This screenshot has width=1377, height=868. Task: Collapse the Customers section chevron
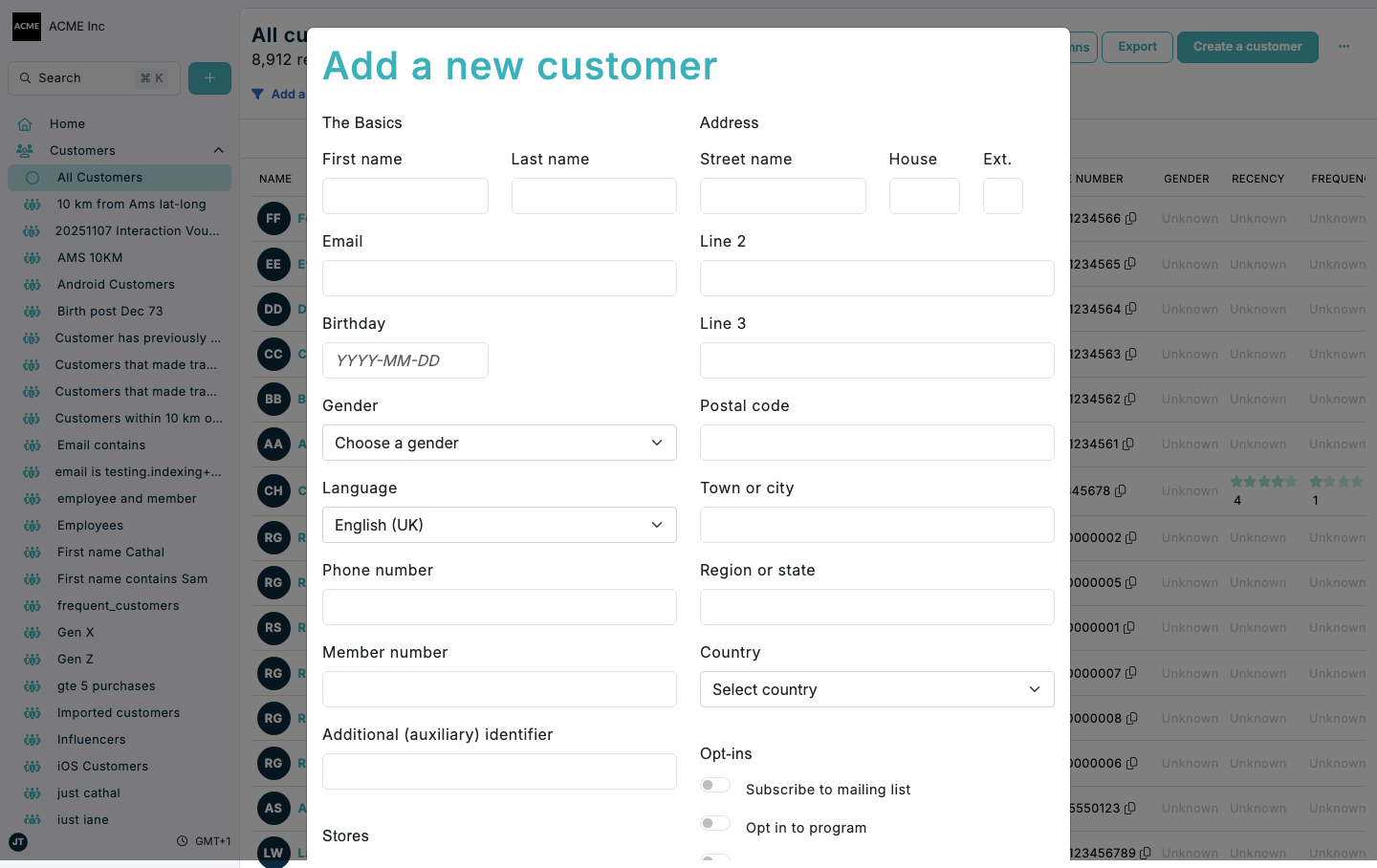click(218, 150)
